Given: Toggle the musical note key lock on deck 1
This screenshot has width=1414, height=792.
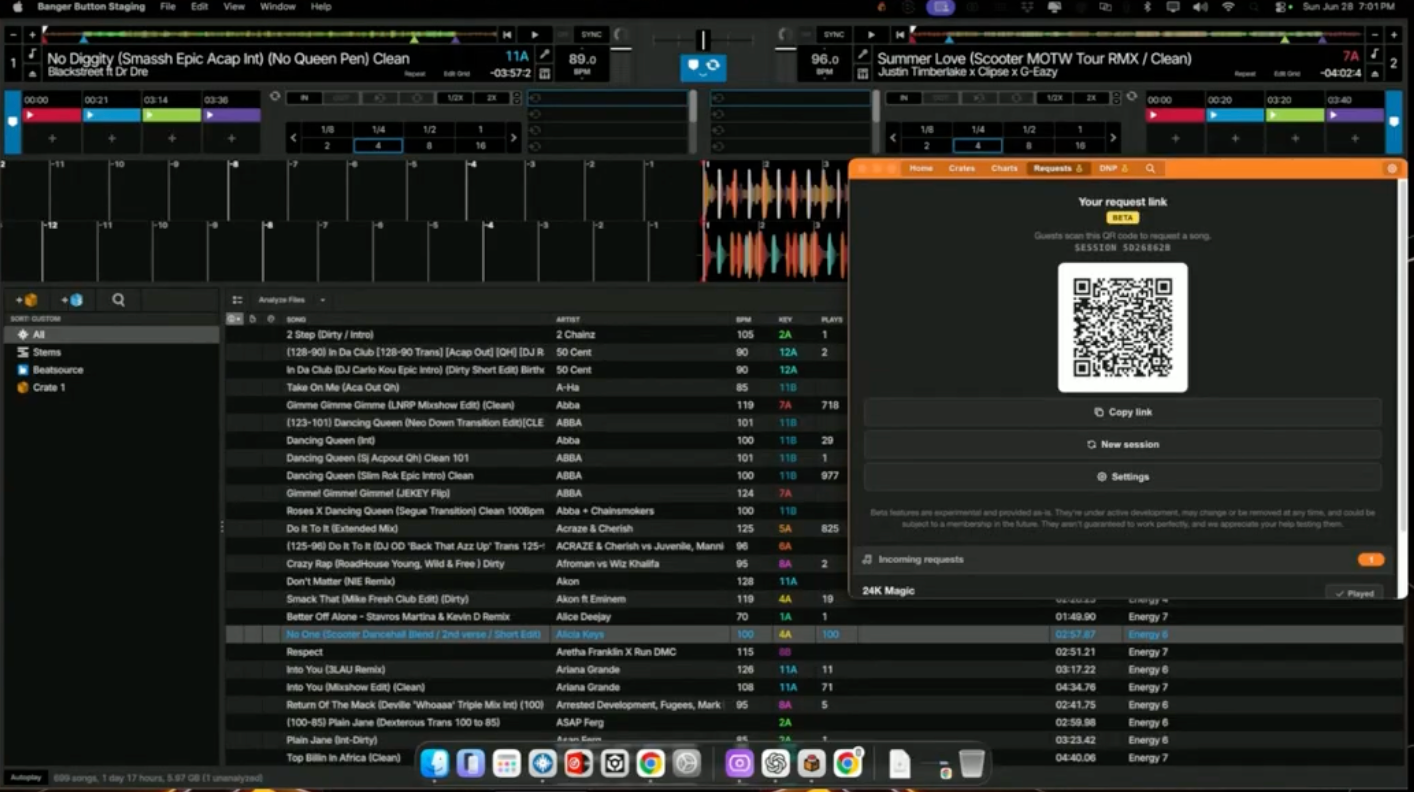Looking at the screenshot, I should (33, 54).
